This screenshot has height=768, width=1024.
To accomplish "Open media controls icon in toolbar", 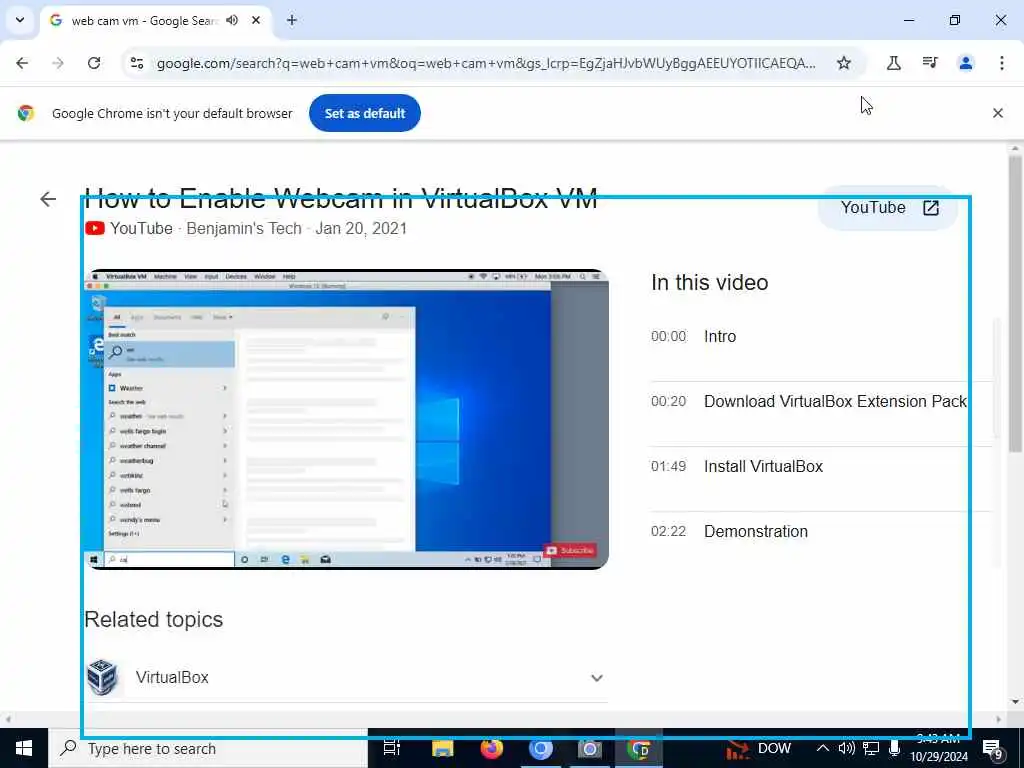I will pyautogui.click(x=930, y=63).
